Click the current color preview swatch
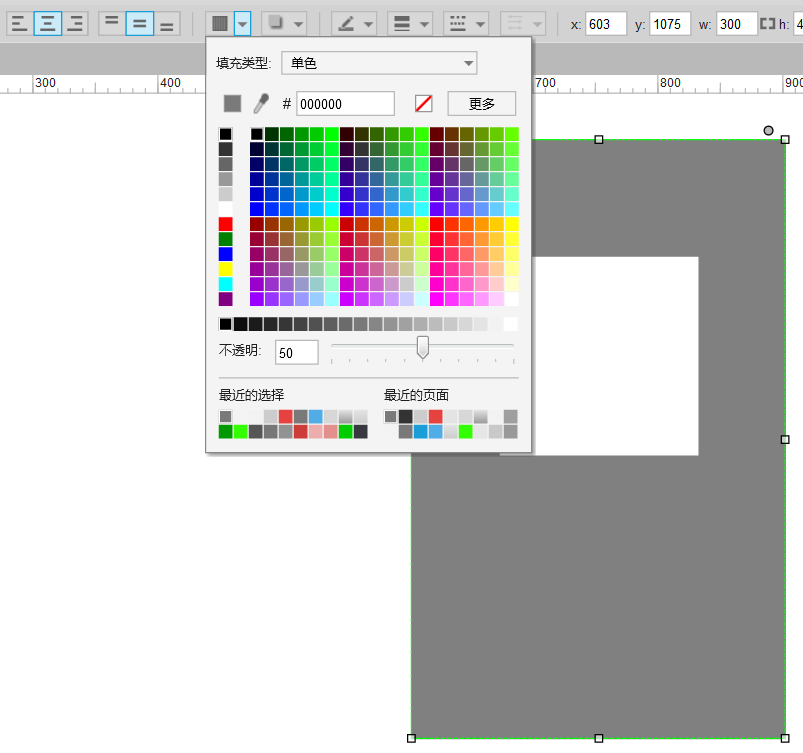The height and width of the screenshot is (753, 803). click(233, 103)
